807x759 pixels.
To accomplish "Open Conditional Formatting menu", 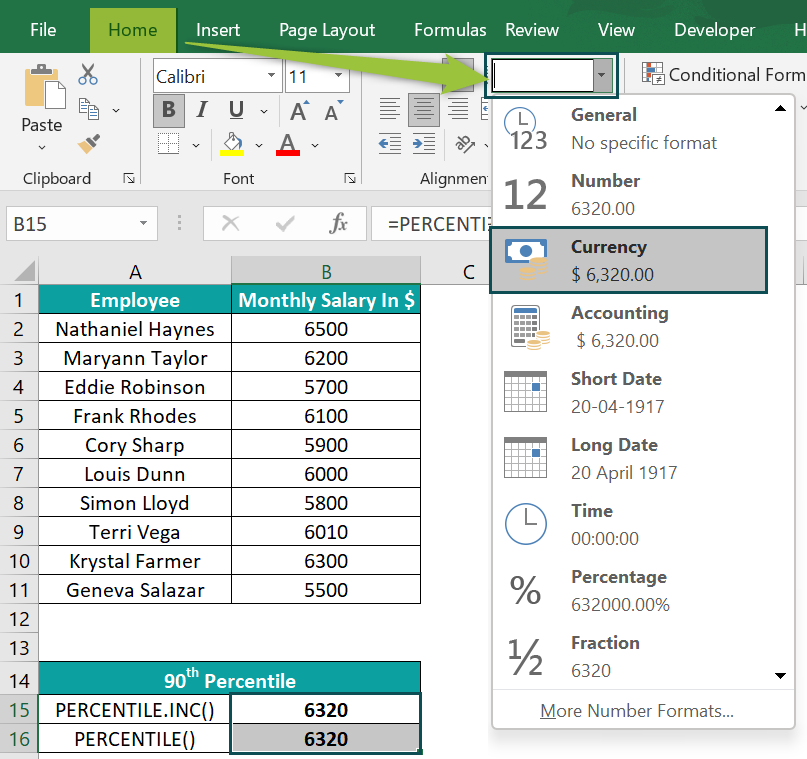I will point(723,75).
